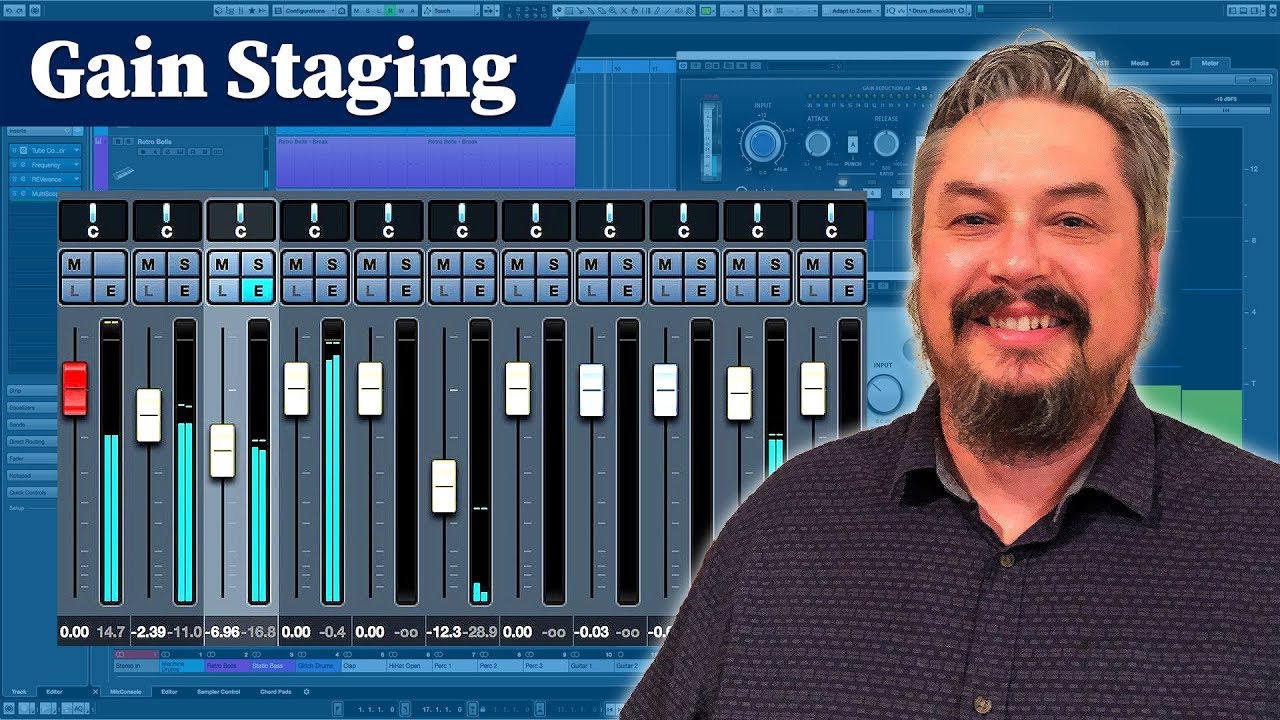Solo the channel peaking at -0.4

pos(331,265)
